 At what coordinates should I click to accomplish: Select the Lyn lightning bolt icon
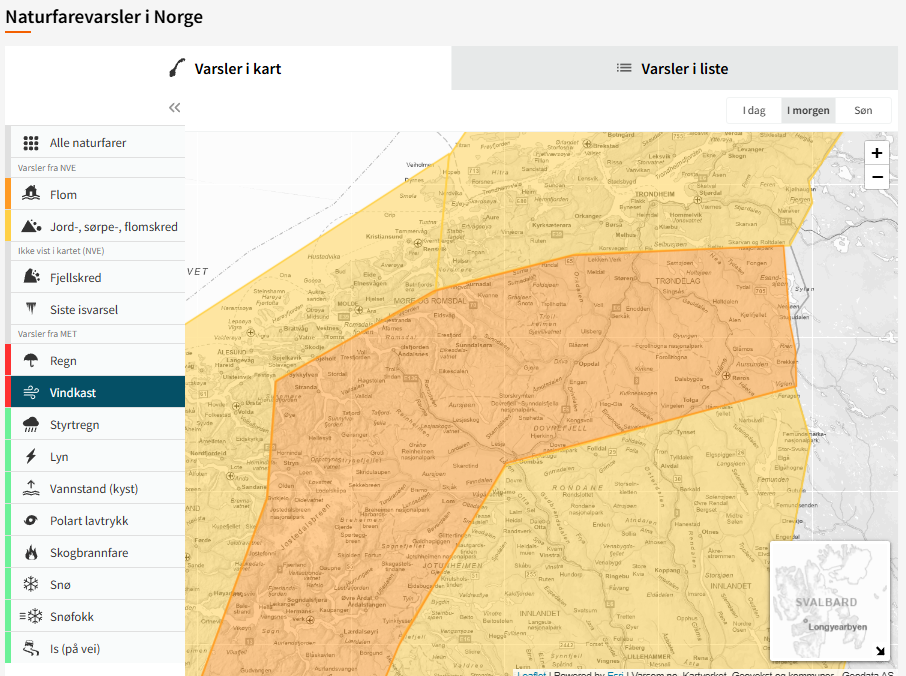tap(31, 457)
